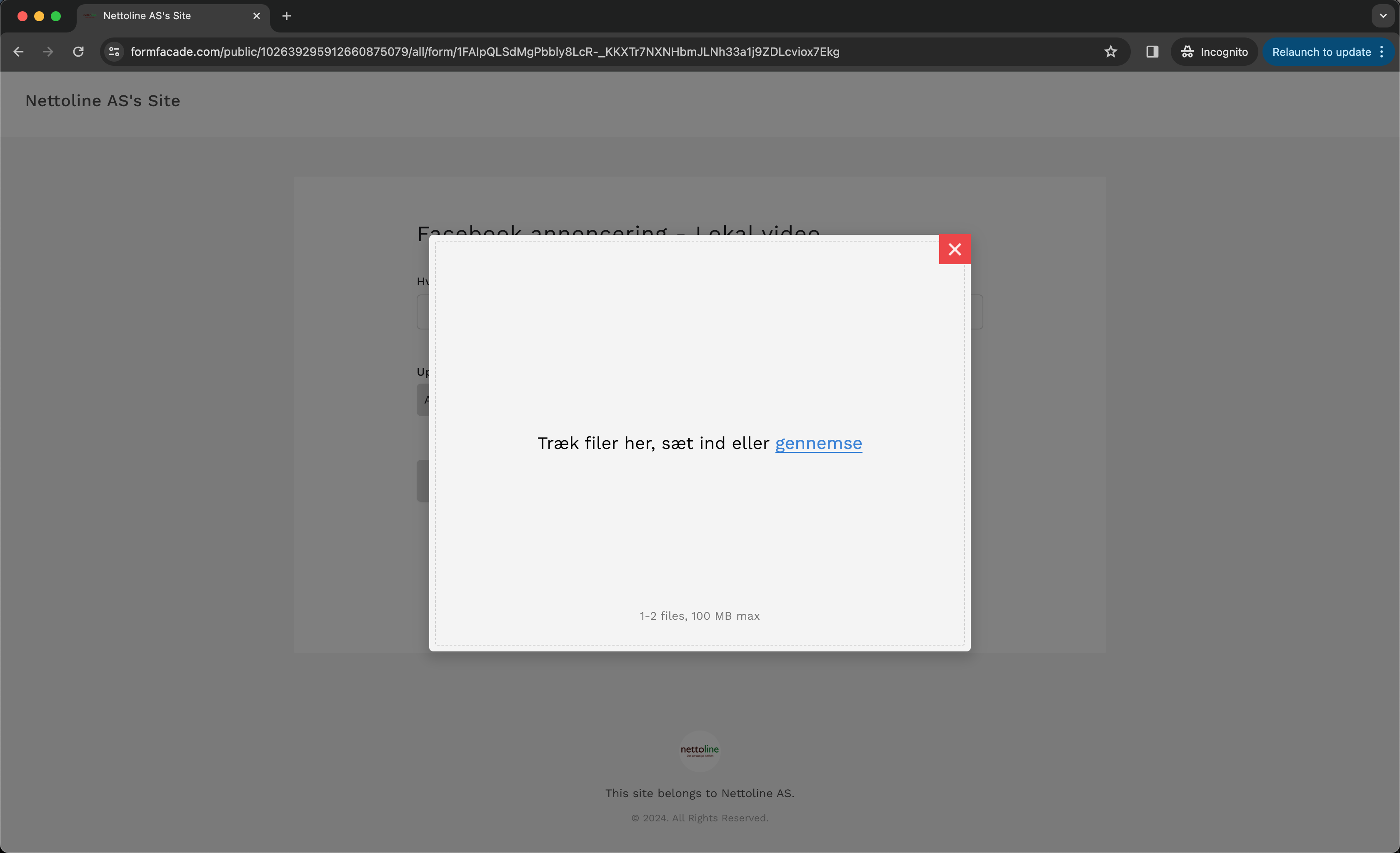
Task: Close the Nettoline AS's Site tab
Action: pyautogui.click(x=256, y=16)
